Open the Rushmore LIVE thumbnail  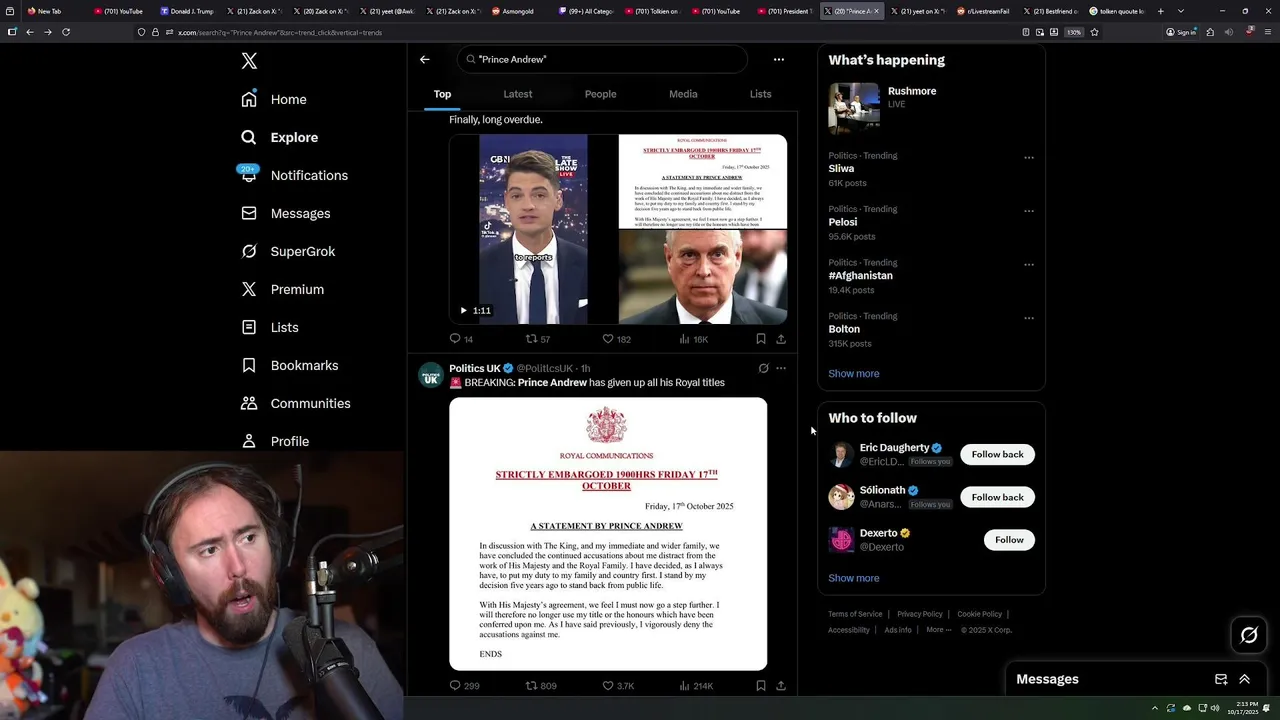[853, 108]
